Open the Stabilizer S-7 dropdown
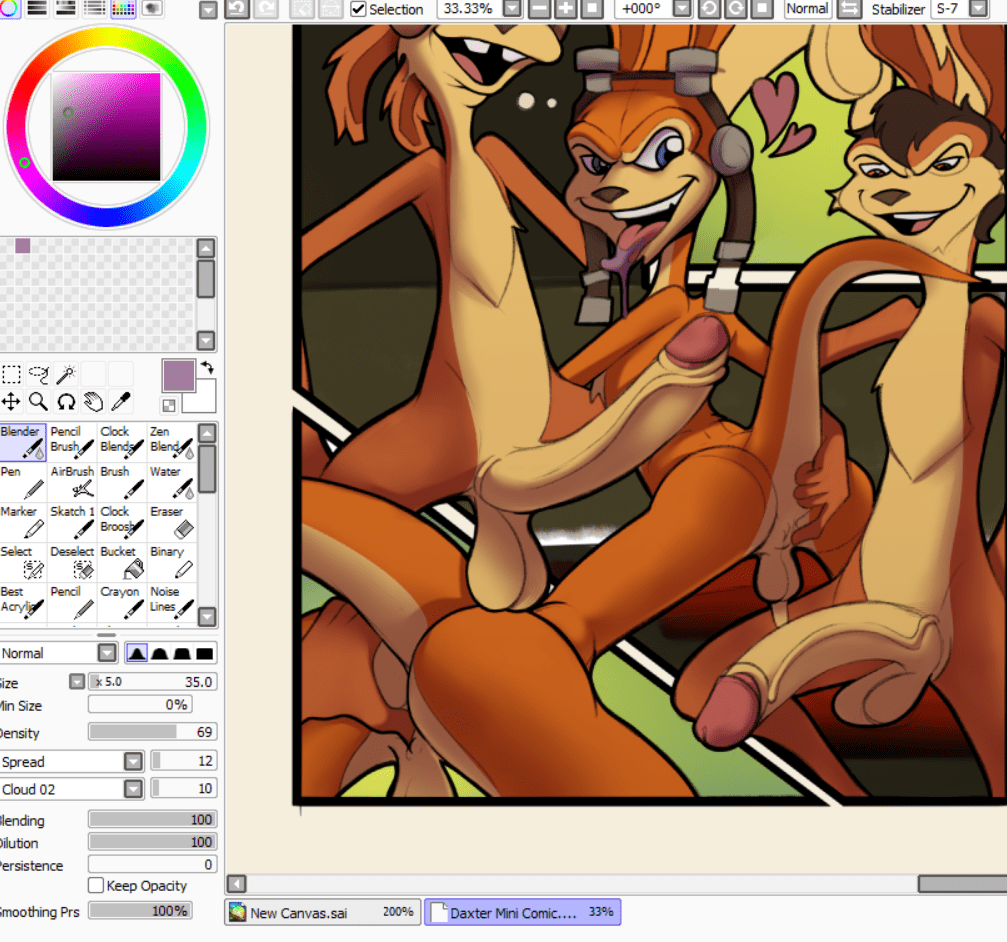 point(977,10)
